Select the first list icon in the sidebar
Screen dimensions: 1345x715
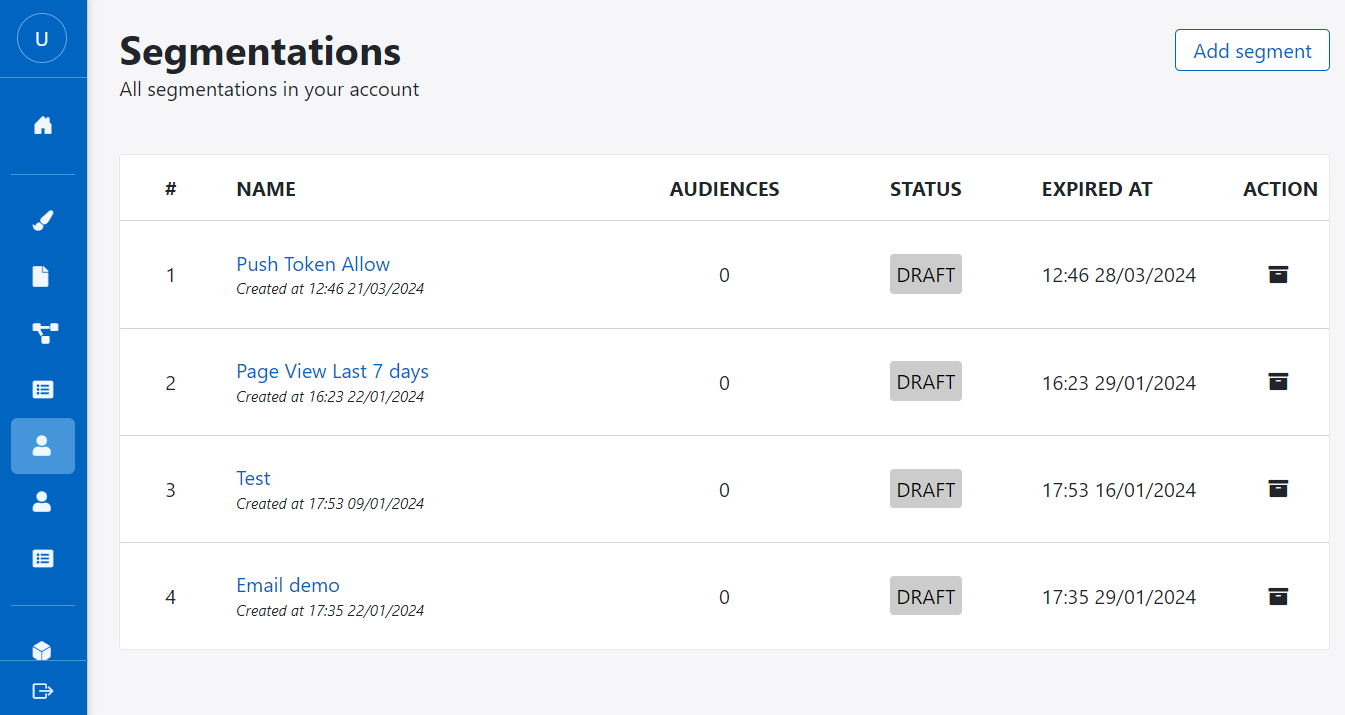pyautogui.click(x=42, y=389)
